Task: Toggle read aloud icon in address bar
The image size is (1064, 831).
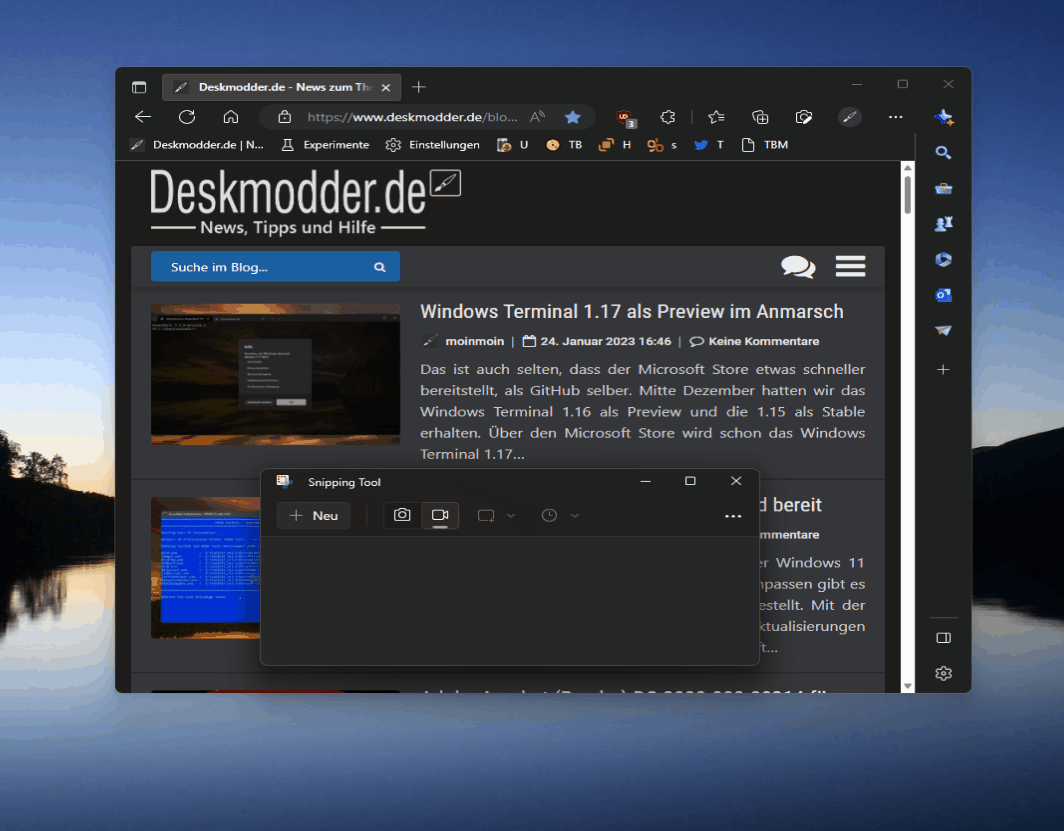Action: coord(537,117)
